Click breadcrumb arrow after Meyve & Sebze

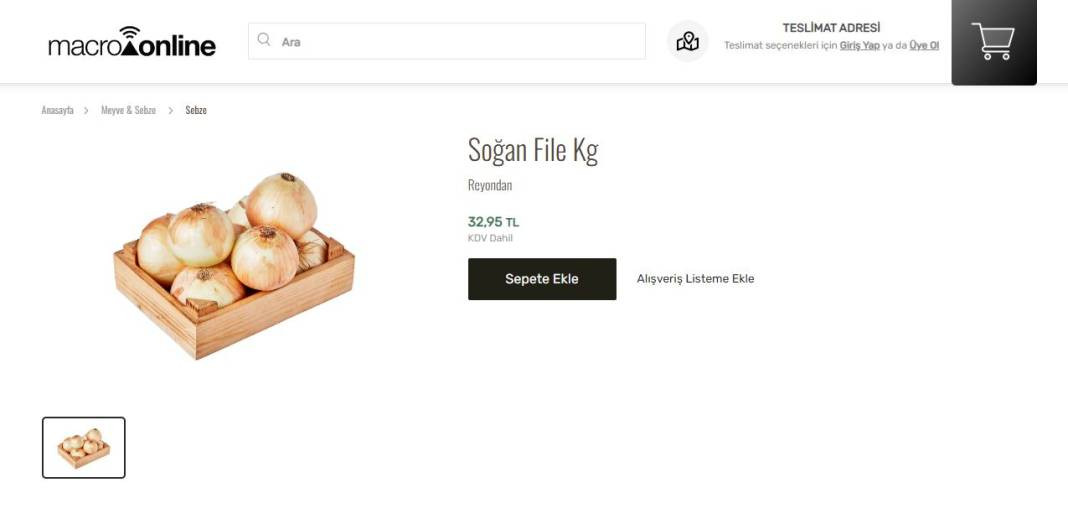tap(170, 110)
